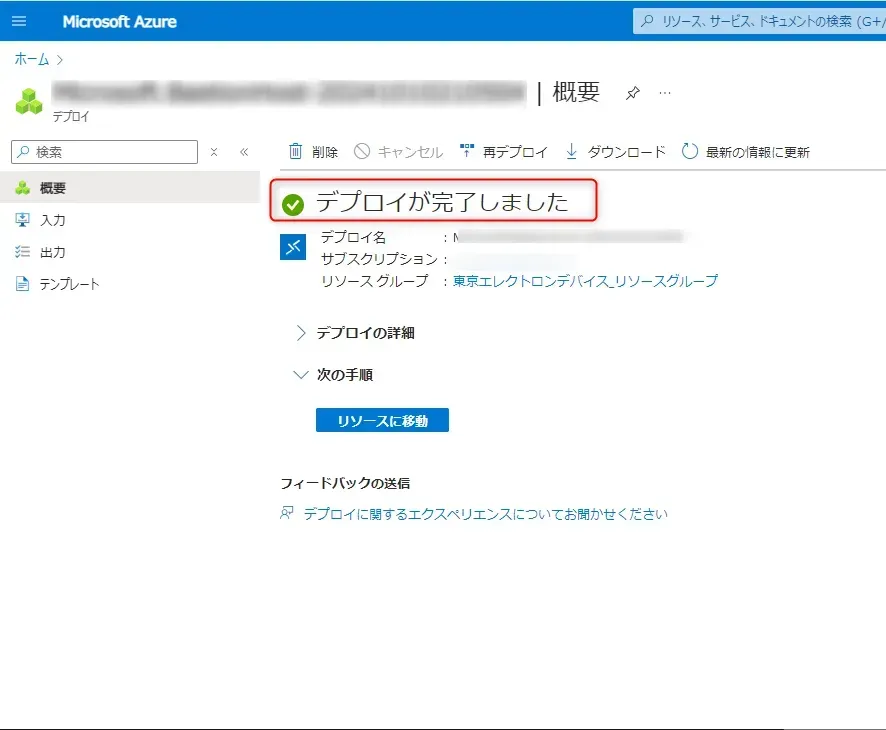
Task: Clear the sidebar search with X
Action: [x=214, y=152]
